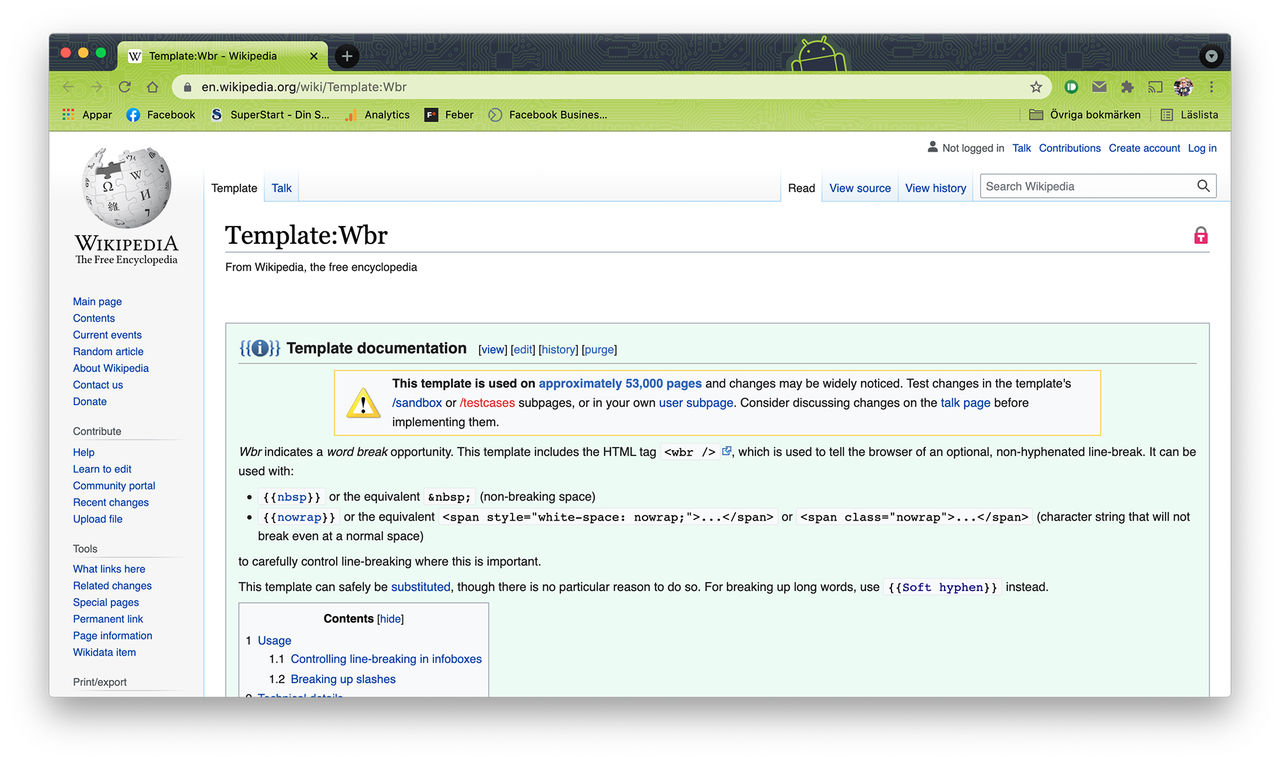The width and height of the screenshot is (1280, 762).
Task: Open the Soft hyphen template link
Action: click(x=943, y=588)
